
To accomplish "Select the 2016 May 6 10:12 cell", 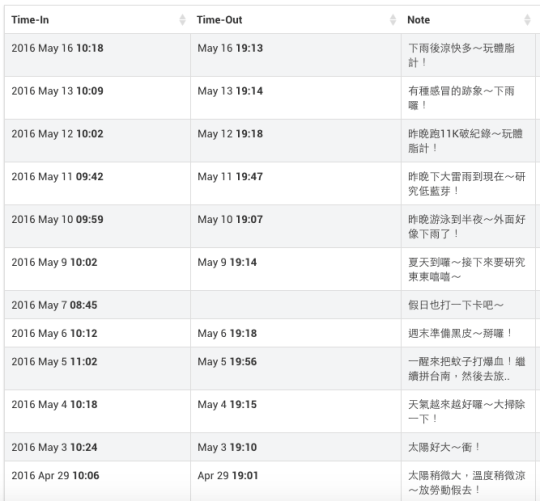I will 97,333.
